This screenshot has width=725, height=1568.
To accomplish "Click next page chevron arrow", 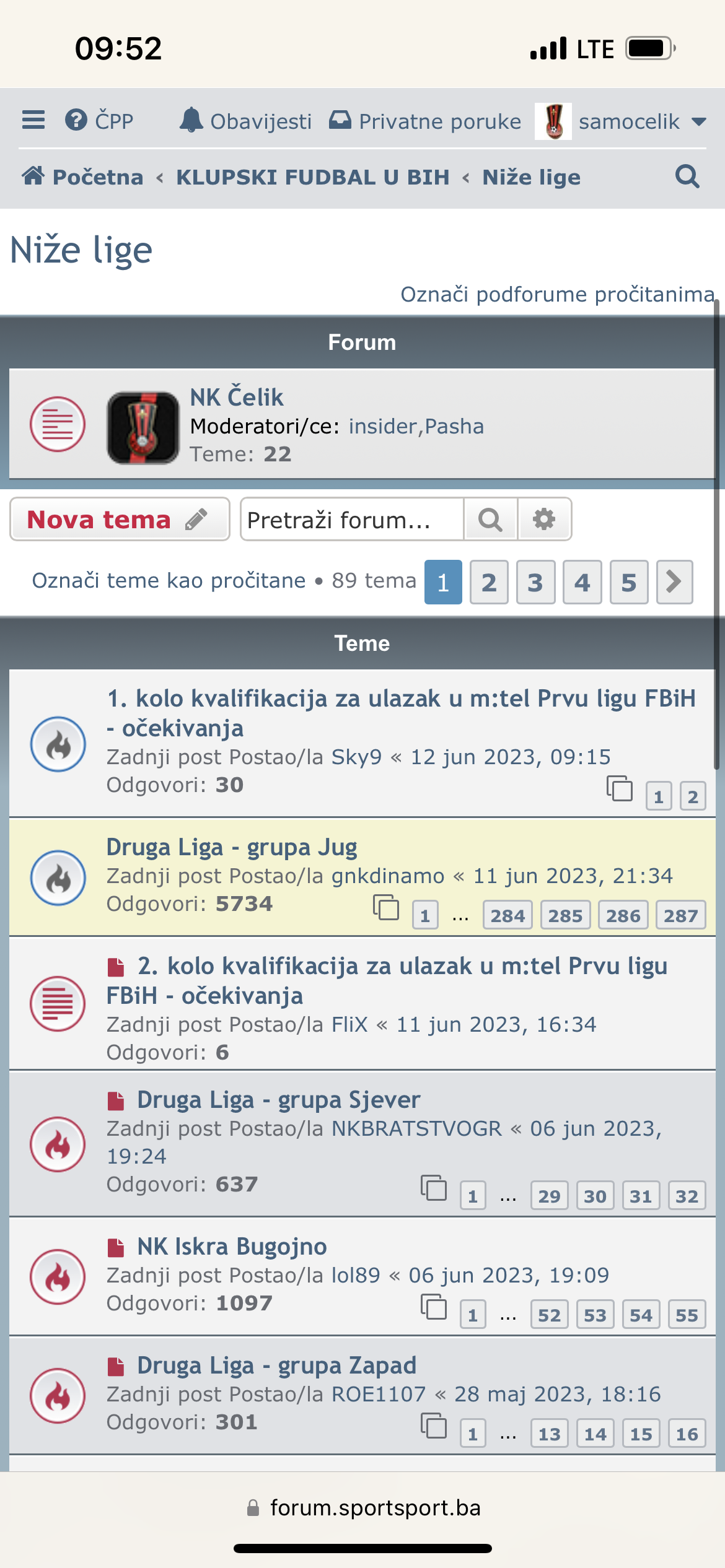I will [674, 582].
